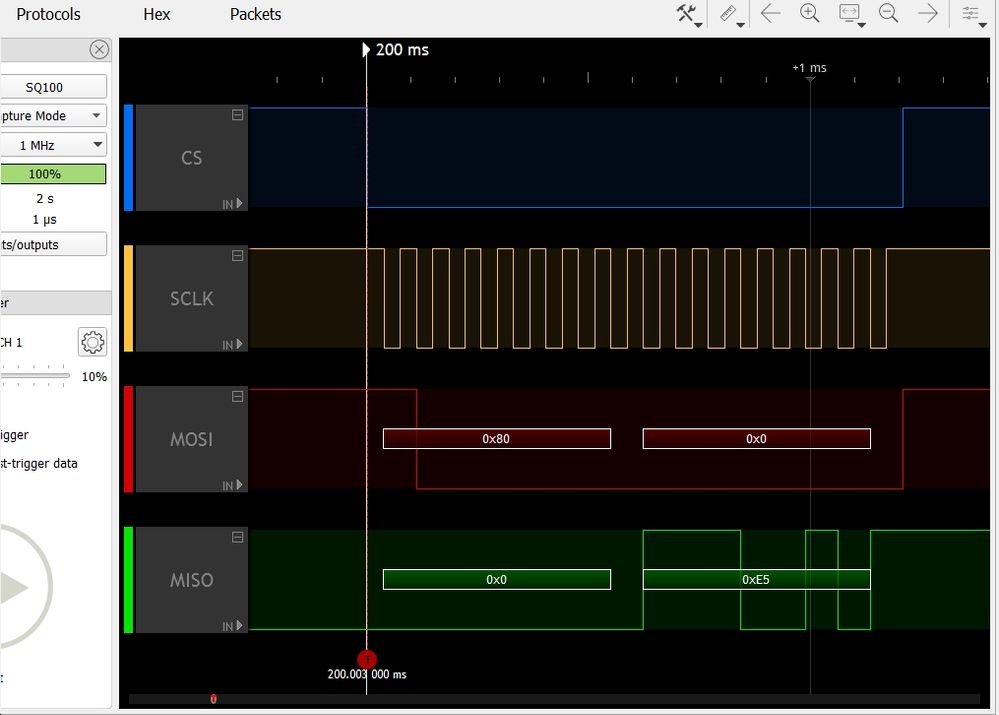Open the 1 MHz sampling rate dropdown

(x=53, y=145)
